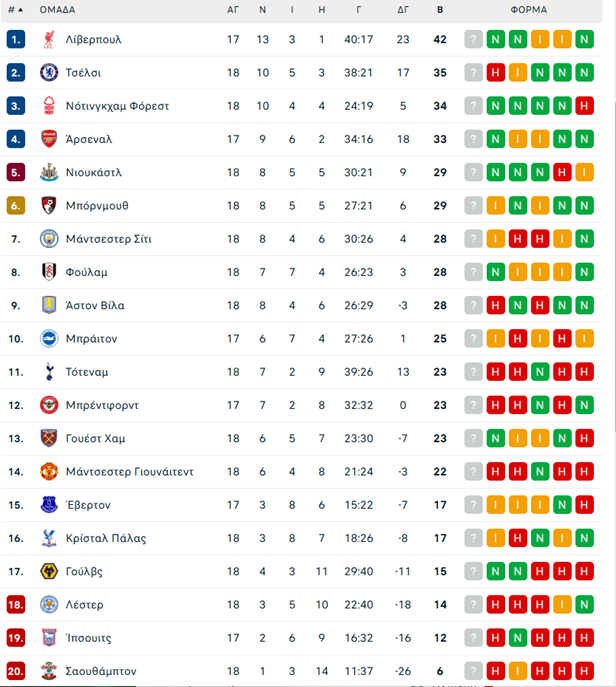Click the vertical scrollbar on the right edge
This screenshot has height=687, width=616.
click(x=614, y=267)
